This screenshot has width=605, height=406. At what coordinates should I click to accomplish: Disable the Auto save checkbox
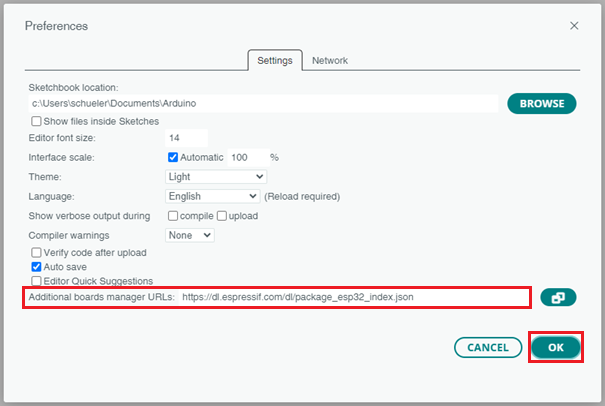coord(37,267)
